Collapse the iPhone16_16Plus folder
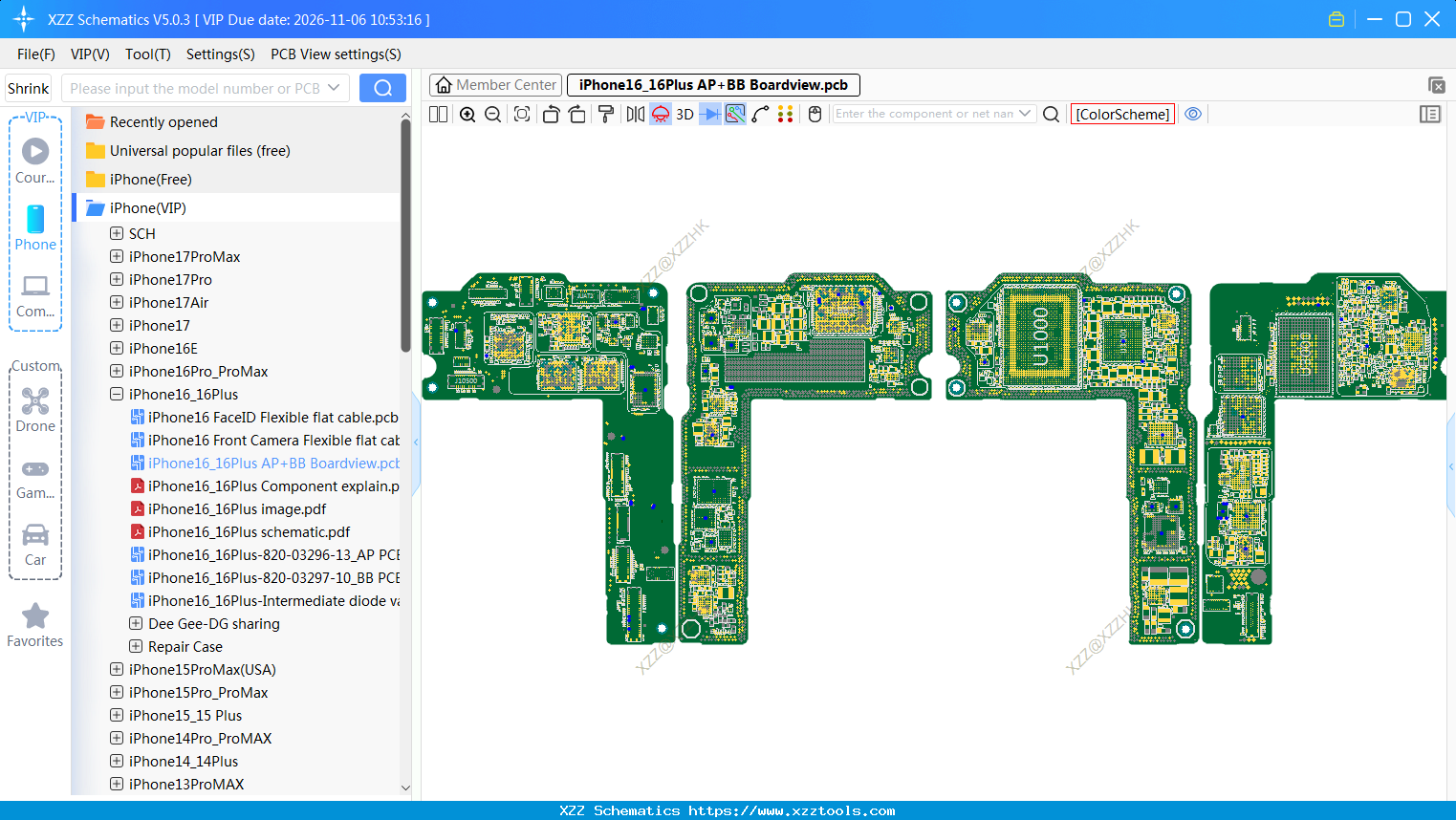1456x820 pixels. click(x=117, y=394)
